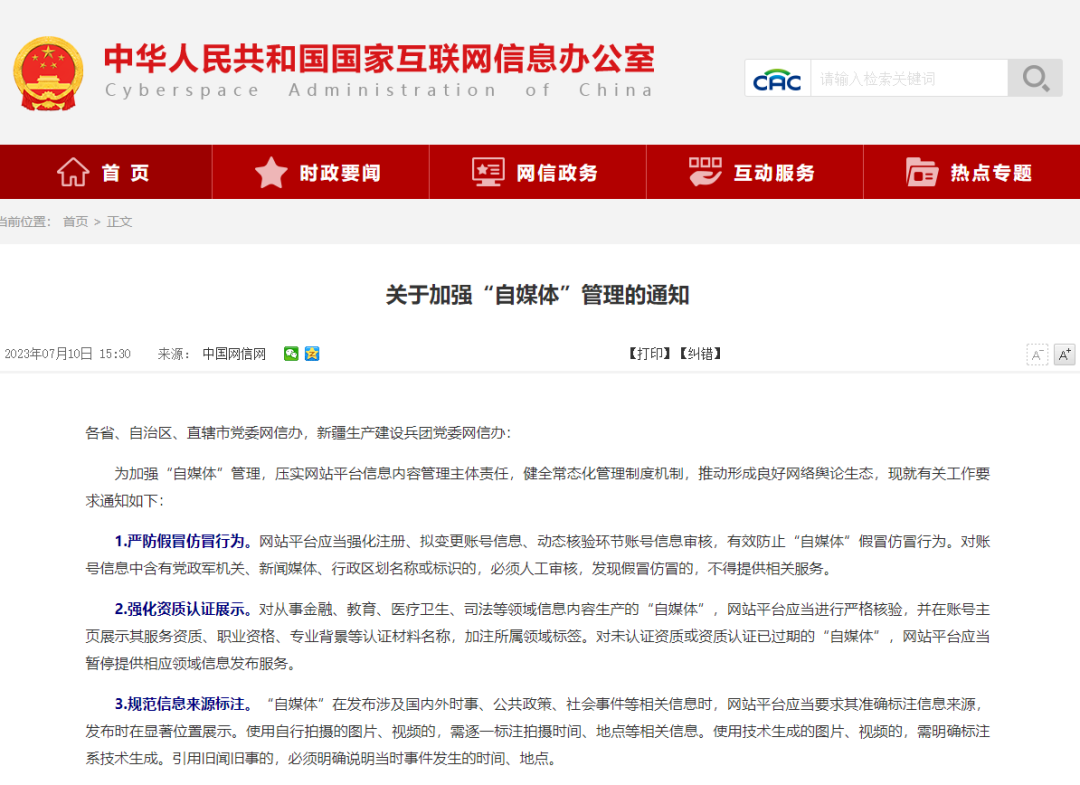Open the 首页 navigation menu
The width and height of the screenshot is (1080, 785).
(106, 172)
